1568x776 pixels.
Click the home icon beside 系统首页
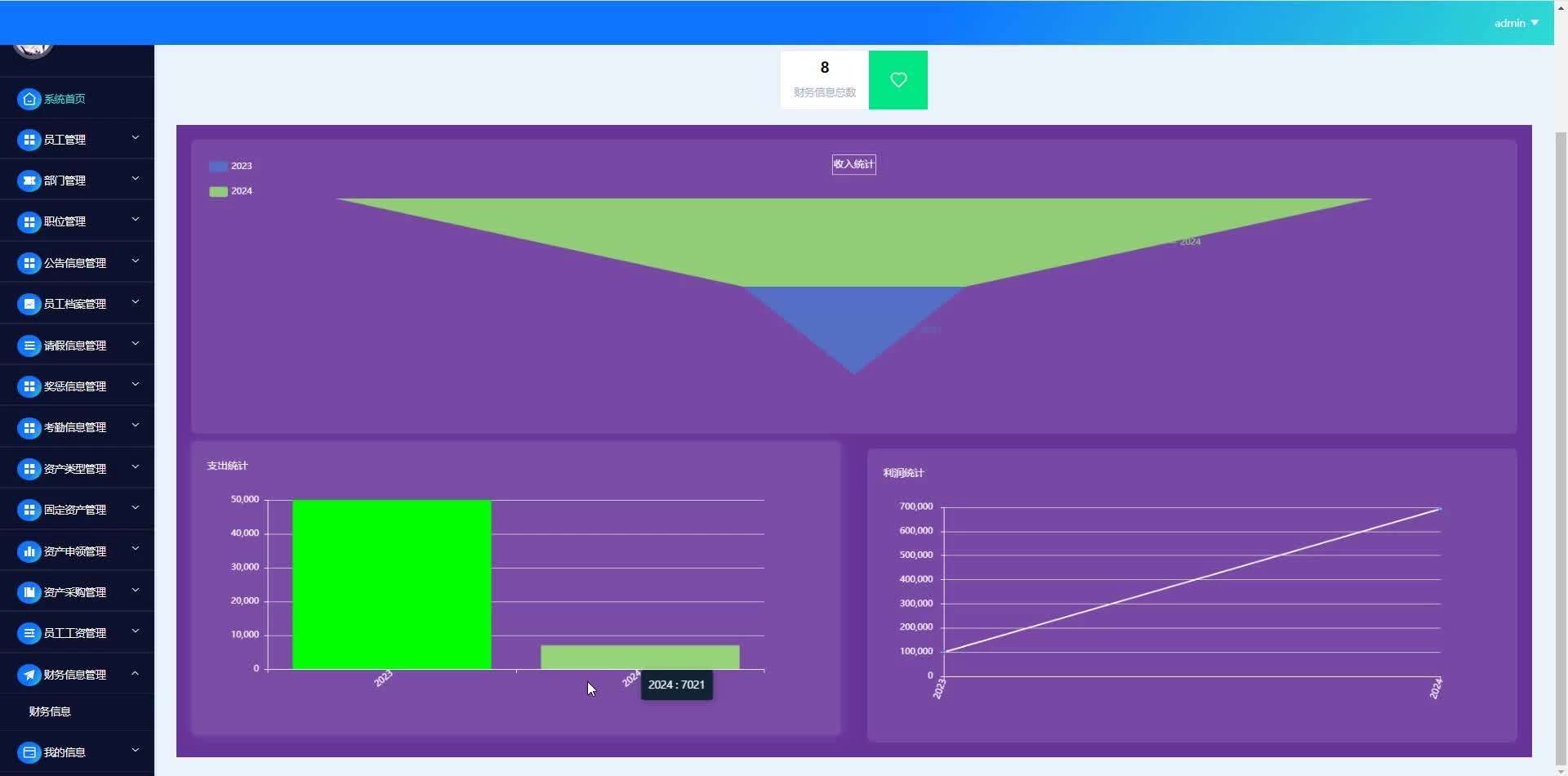[29, 99]
